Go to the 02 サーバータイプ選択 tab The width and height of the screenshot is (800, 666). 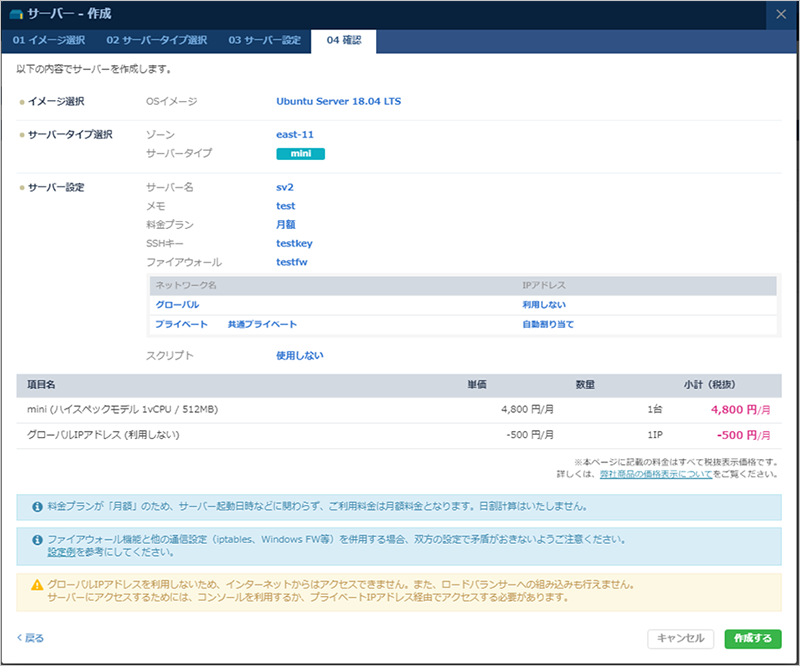pyautogui.click(x=157, y=41)
